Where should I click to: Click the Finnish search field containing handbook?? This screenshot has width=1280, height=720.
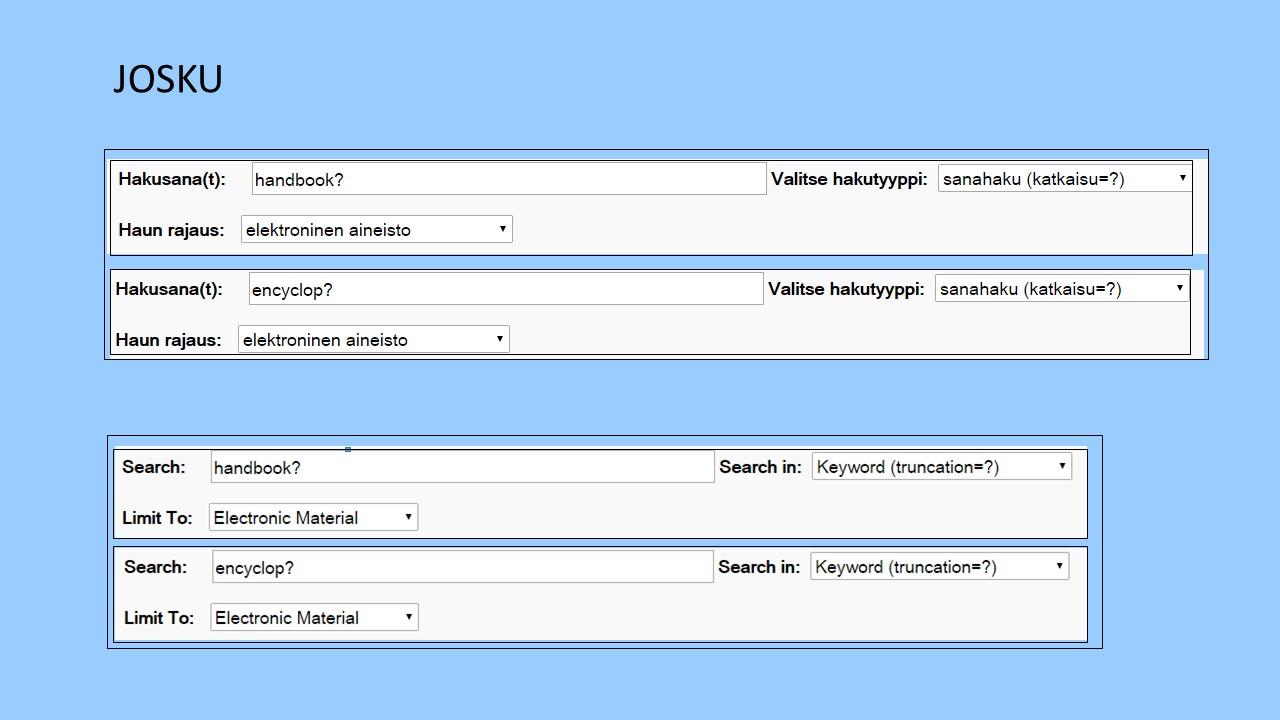tap(509, 179)
